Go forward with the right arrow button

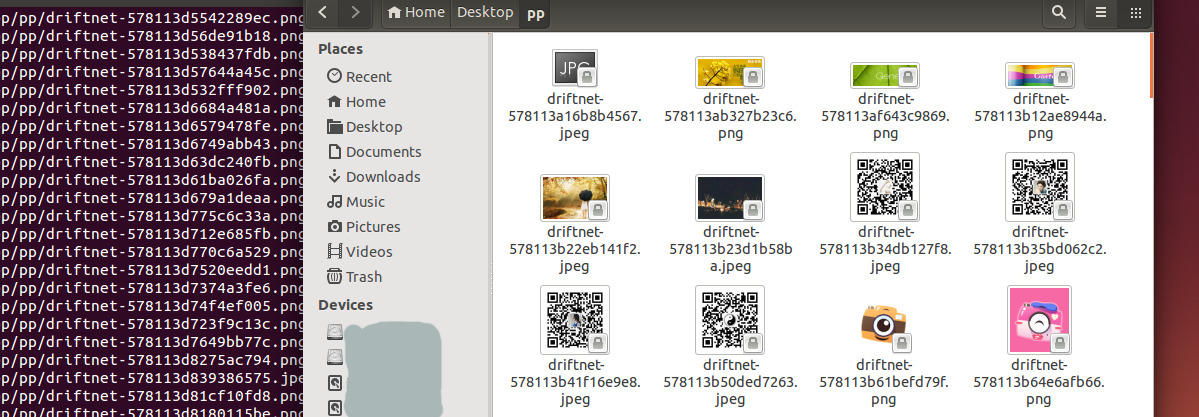356,11
